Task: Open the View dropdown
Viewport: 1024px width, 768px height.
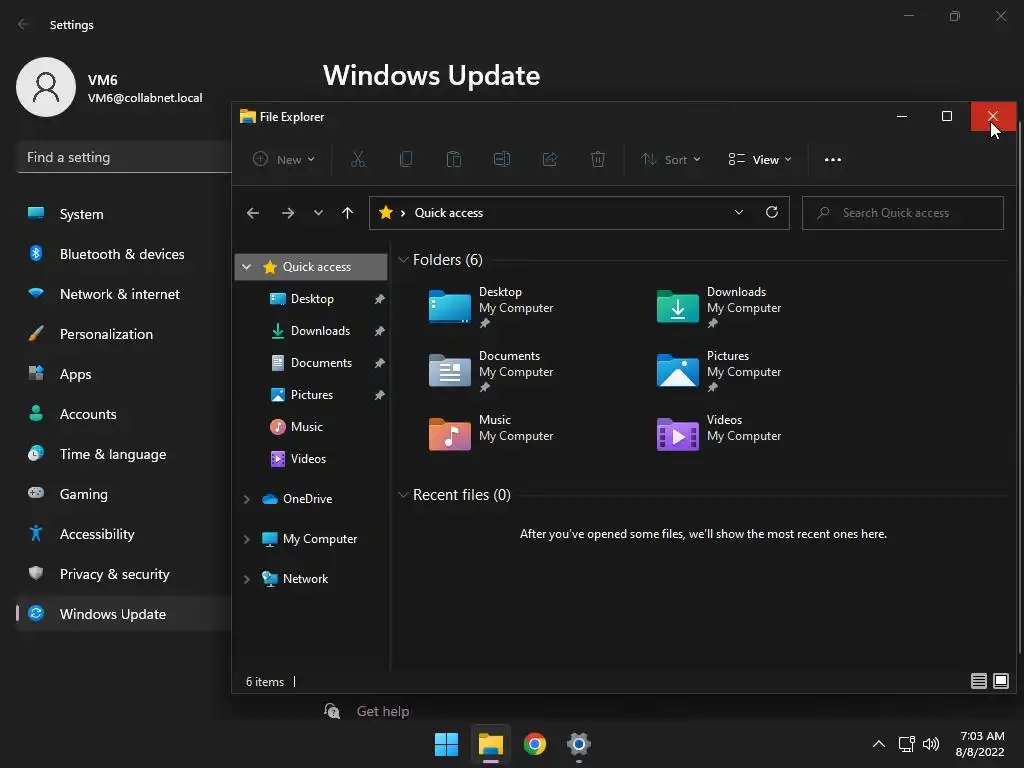Action: coord(760,159)
